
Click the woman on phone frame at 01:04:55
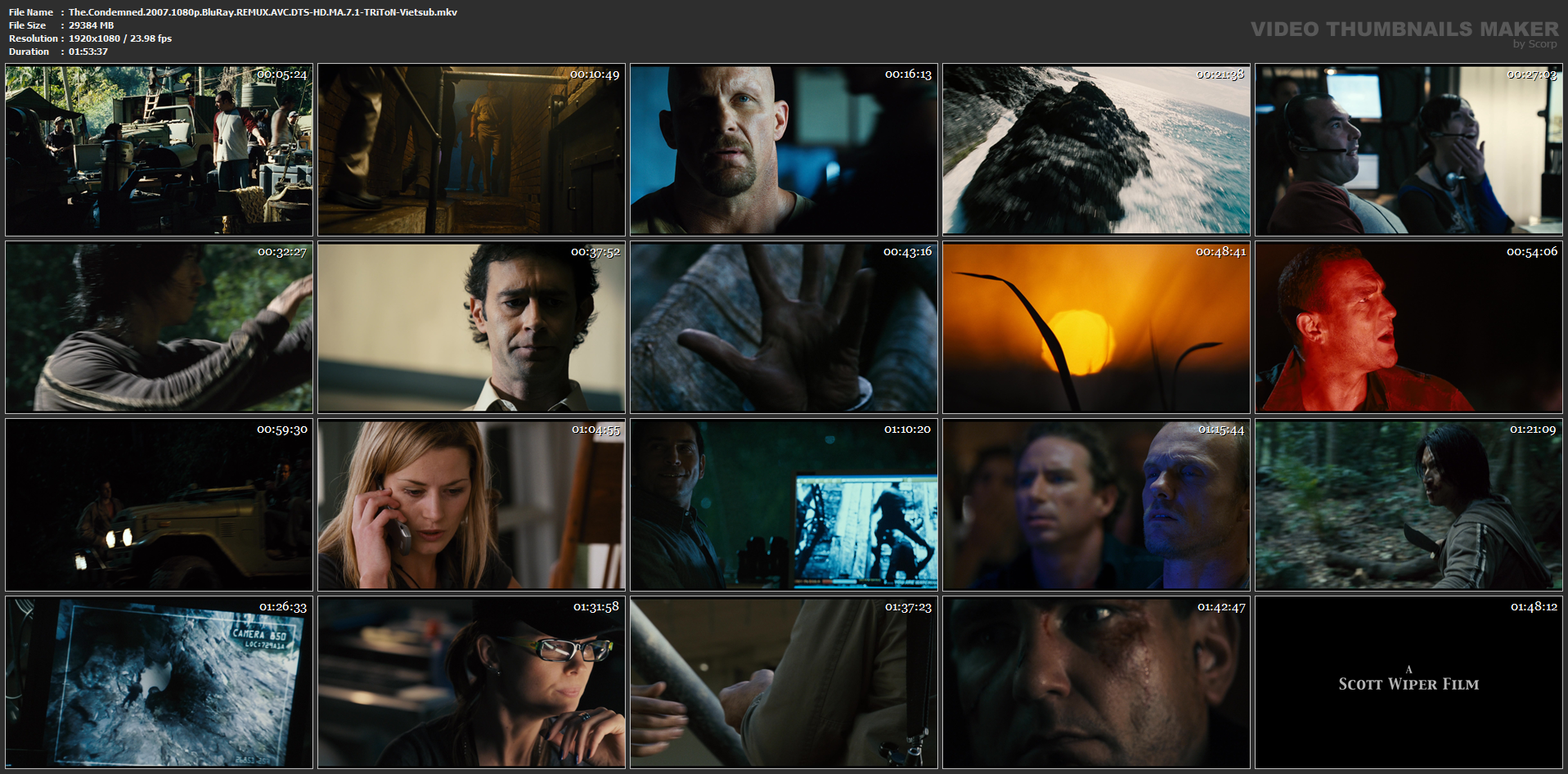click(x=471, y=505)
